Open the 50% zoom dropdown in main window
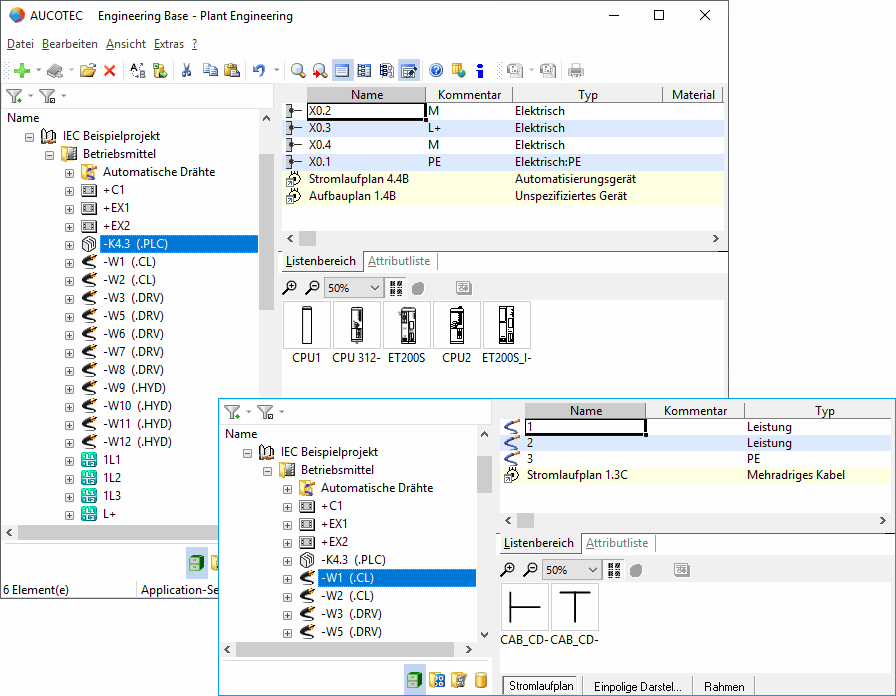This screenshot has height=696, width=896. point(375,287)
